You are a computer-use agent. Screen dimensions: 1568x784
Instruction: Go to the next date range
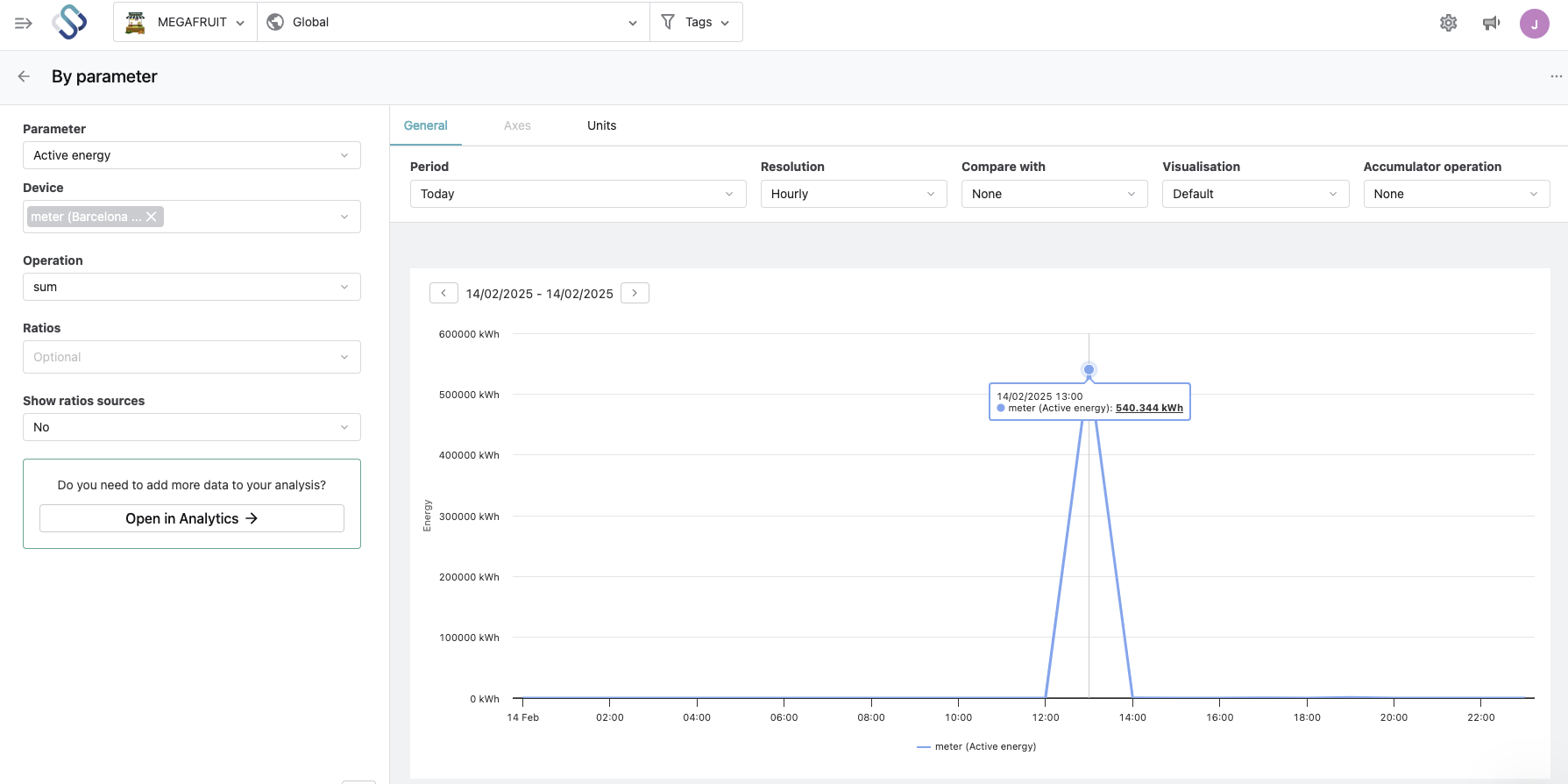coord(635,293)
